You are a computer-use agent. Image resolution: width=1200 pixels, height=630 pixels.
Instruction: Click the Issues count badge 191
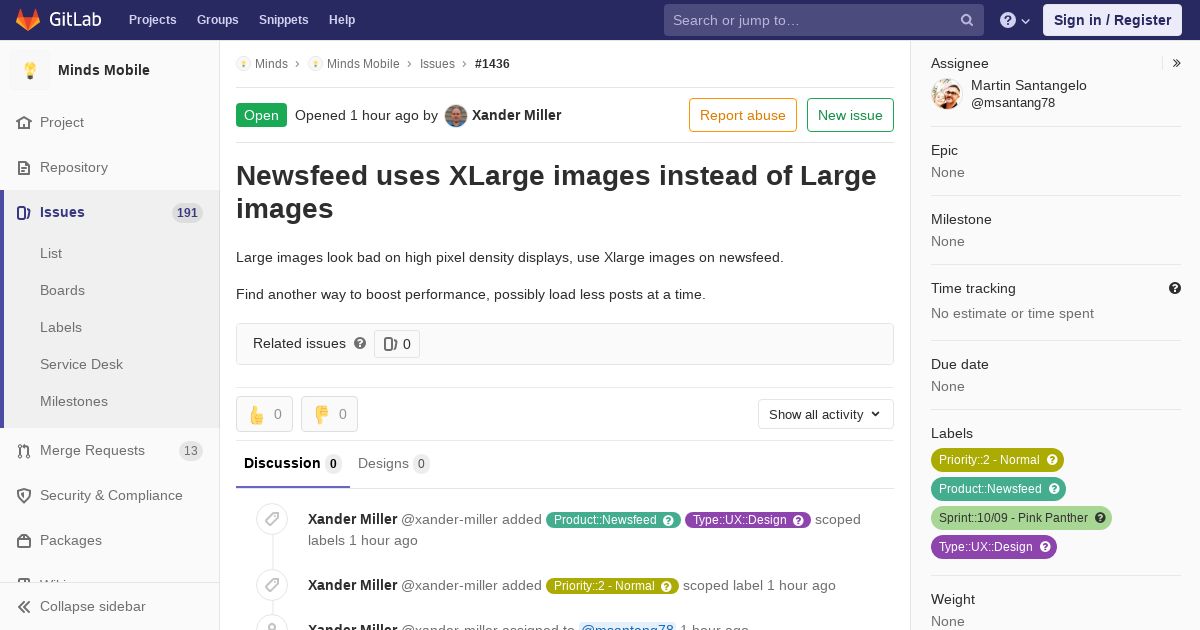[187, 213]
